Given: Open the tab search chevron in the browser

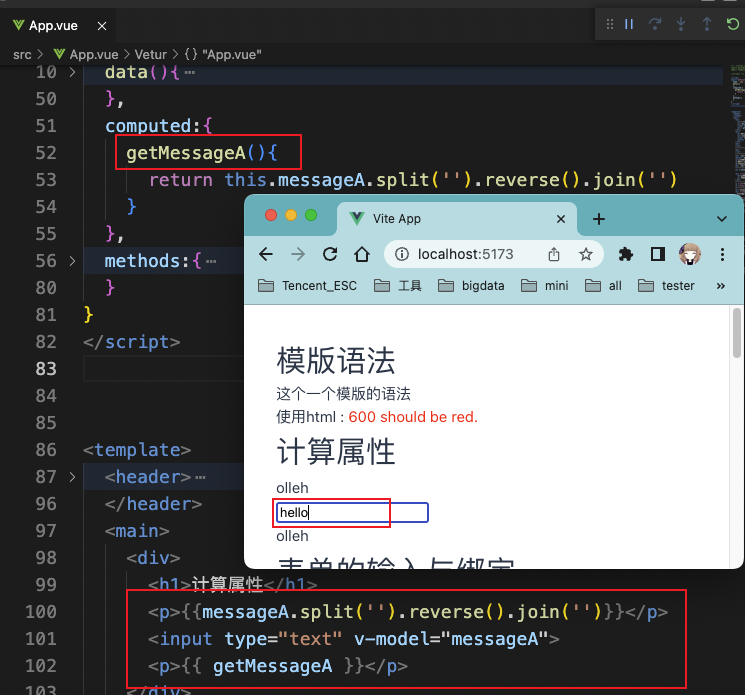Looking at the screenshot, I should click(x=722, y=219).
